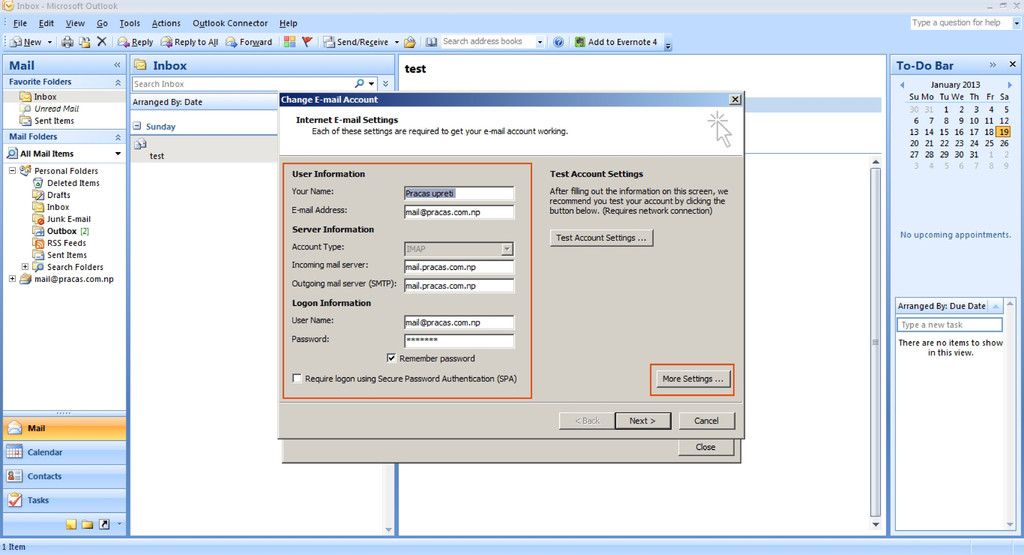Open the Outlook Connector menu
The height and width of the screenshot is (555, 1024).
pos(230,23)
